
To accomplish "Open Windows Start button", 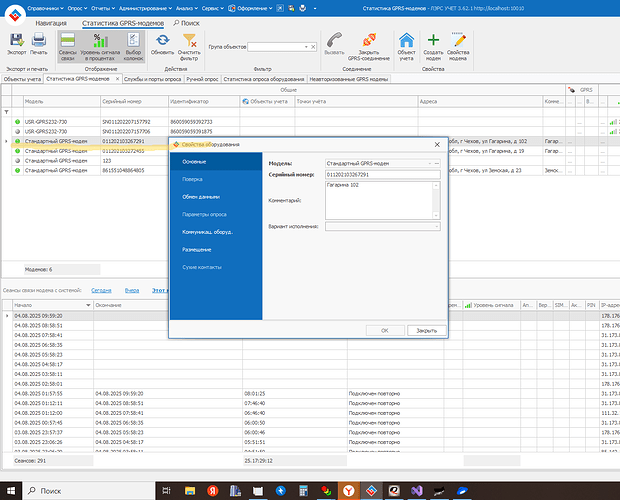I will [x=11, y=491].
